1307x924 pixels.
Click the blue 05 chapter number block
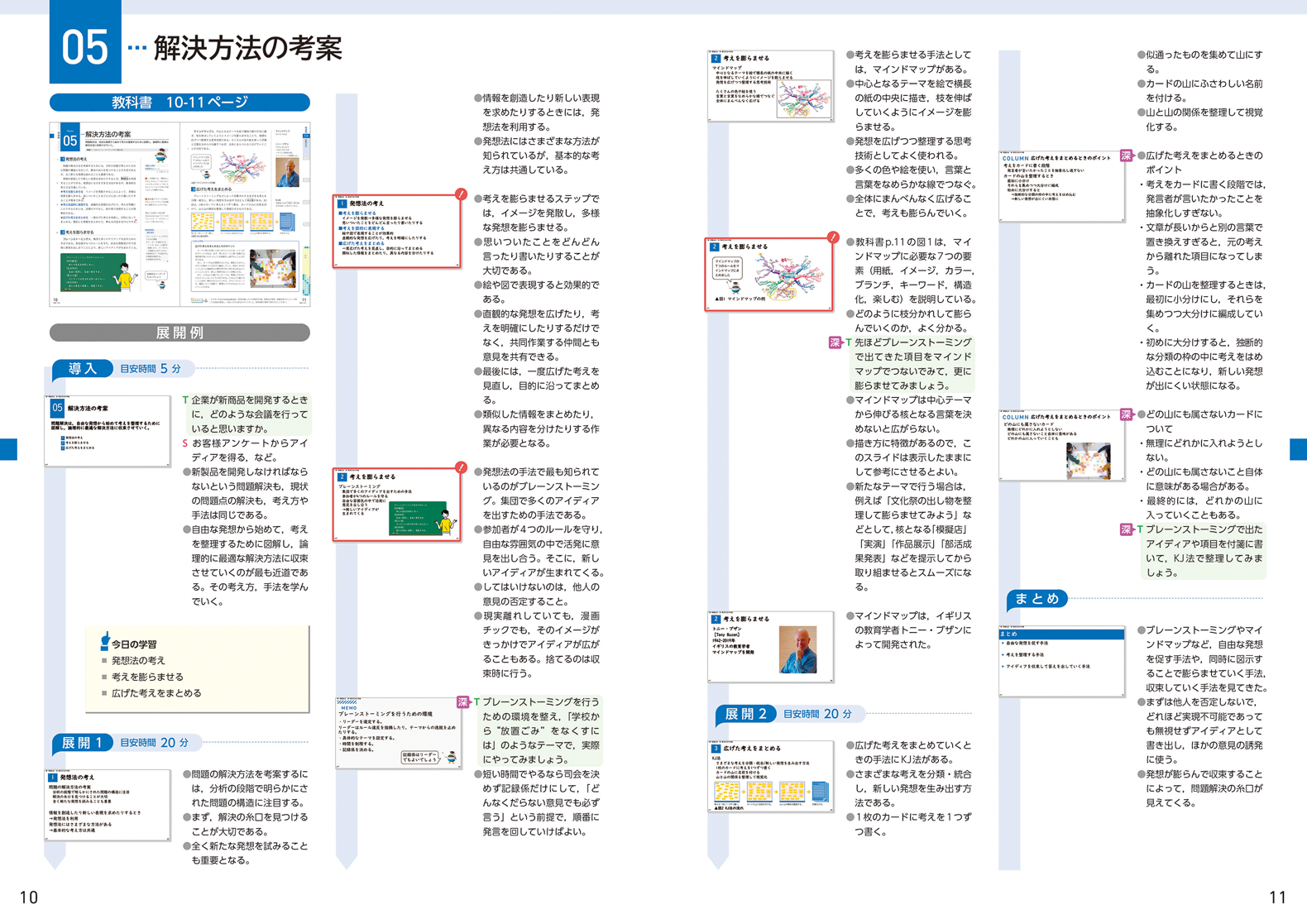[85, 43]
